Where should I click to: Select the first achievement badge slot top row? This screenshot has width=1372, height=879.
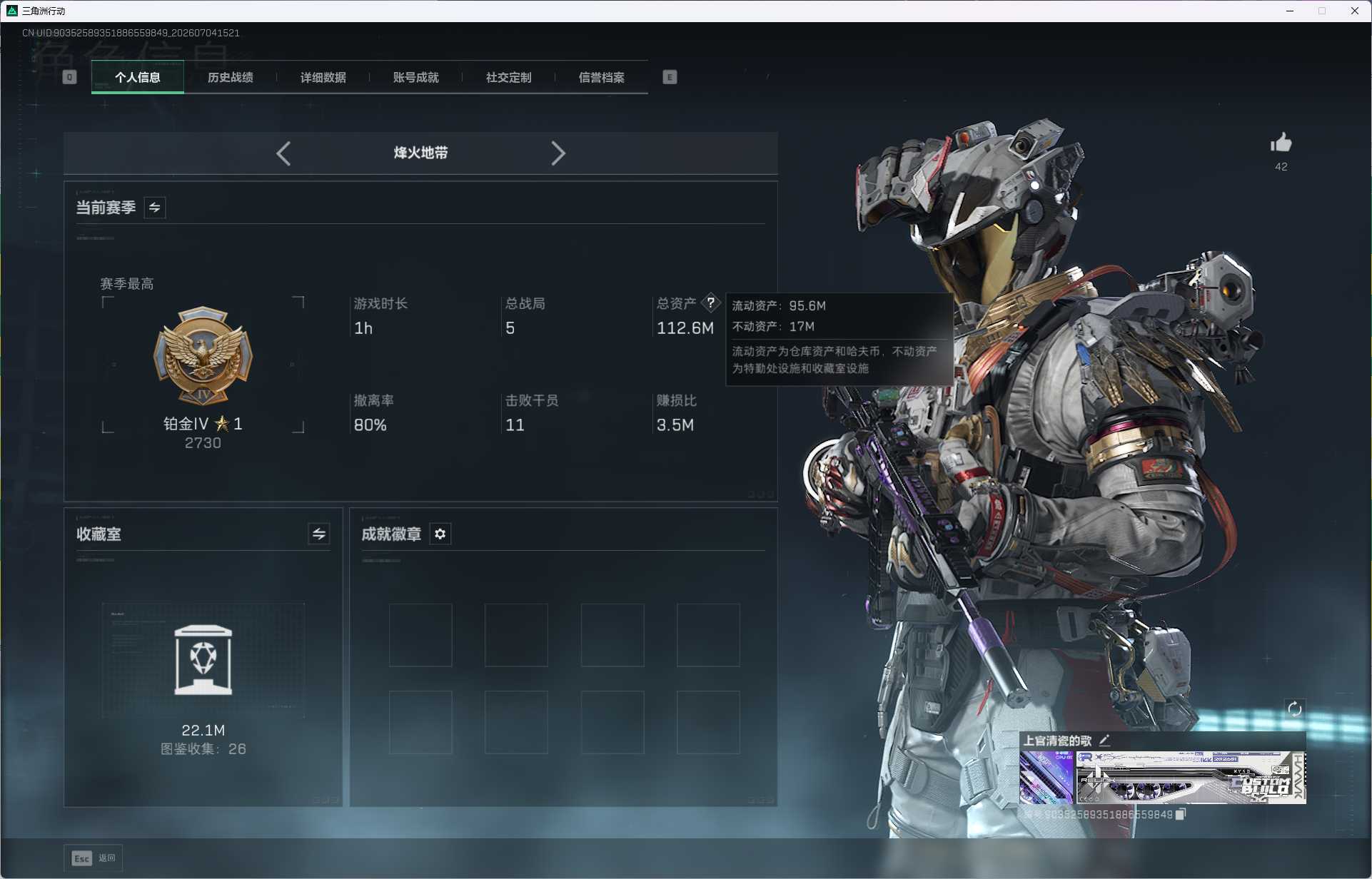tap(420, 635)
